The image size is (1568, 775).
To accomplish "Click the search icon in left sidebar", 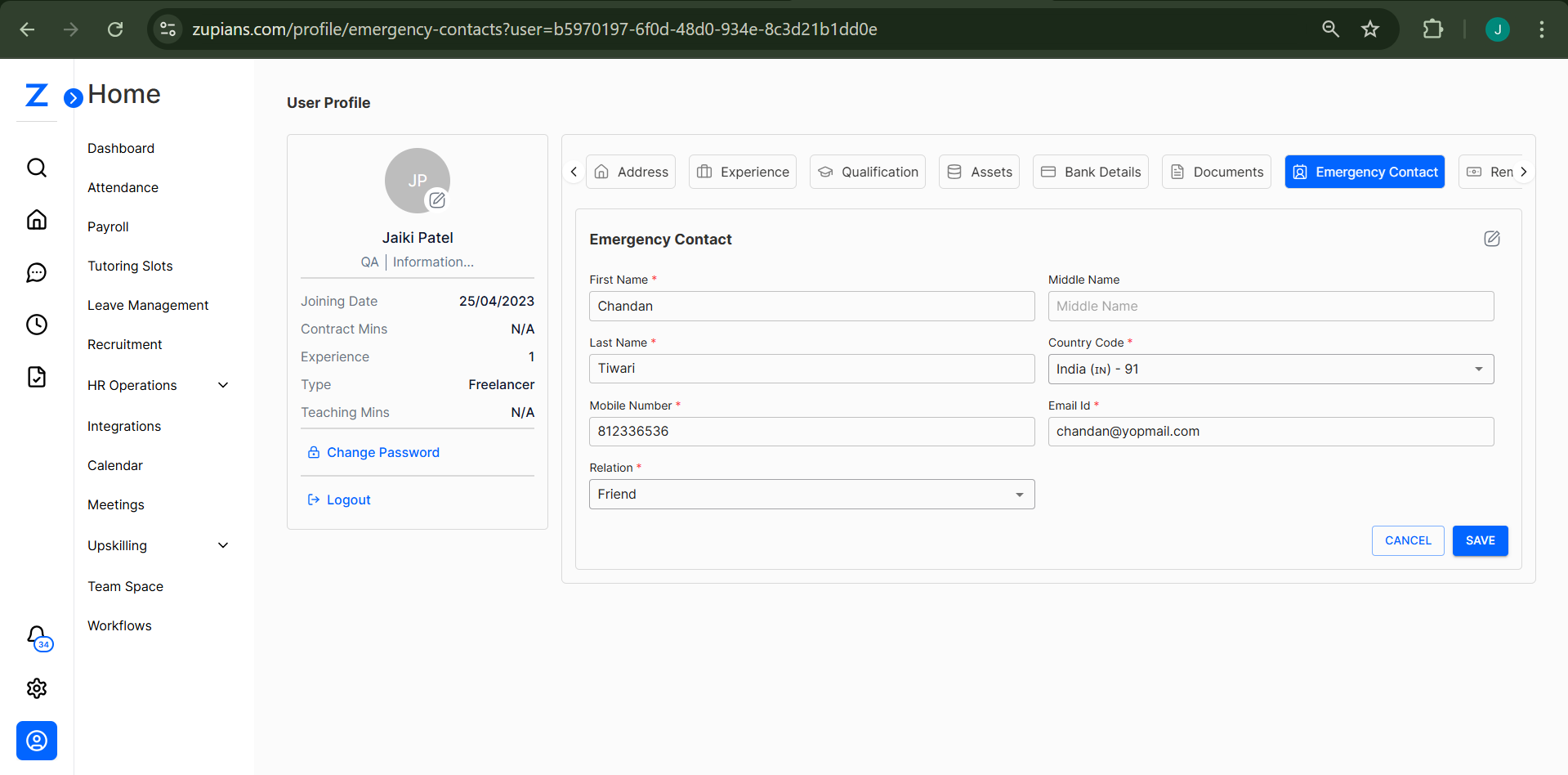I will coord(37,168).
